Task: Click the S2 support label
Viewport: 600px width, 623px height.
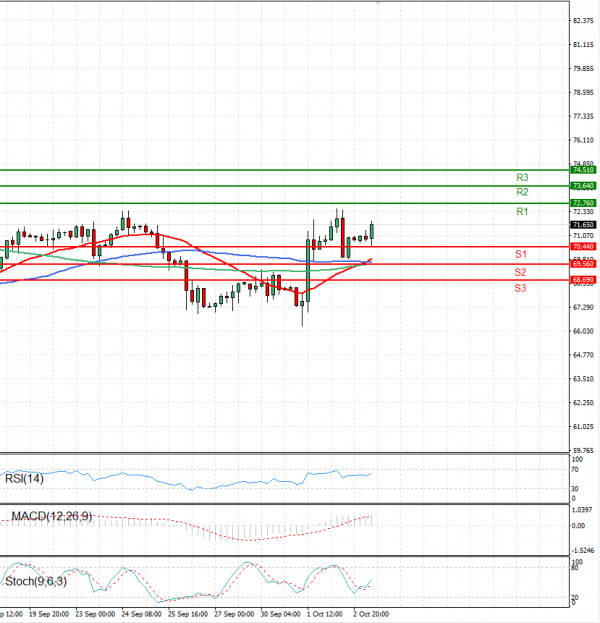Action: coord(520,272)
